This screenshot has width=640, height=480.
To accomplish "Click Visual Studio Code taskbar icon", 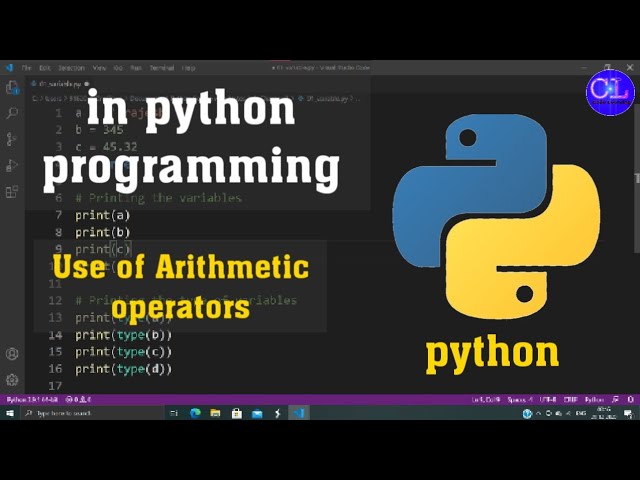I will point(299,413).
